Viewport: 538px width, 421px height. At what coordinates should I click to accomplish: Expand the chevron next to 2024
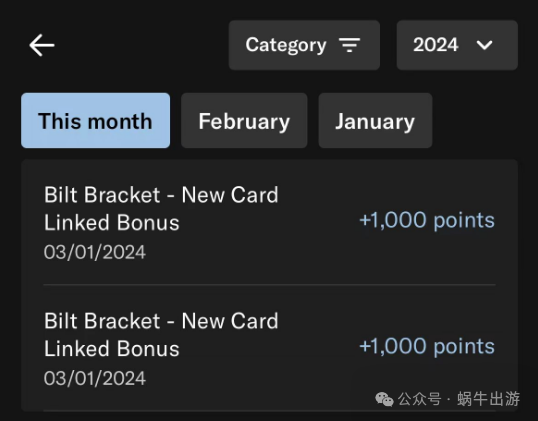pyautogui.click(x=484, y=45)
